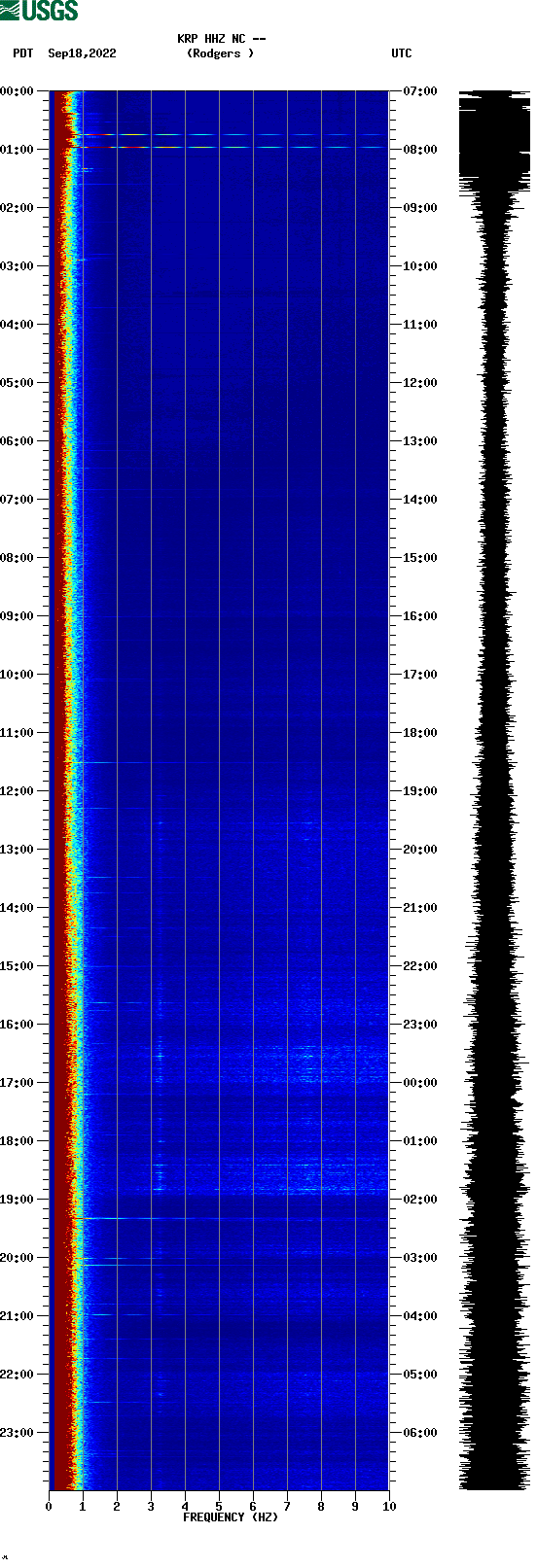Click the 12:00 PDT time label

18,791
